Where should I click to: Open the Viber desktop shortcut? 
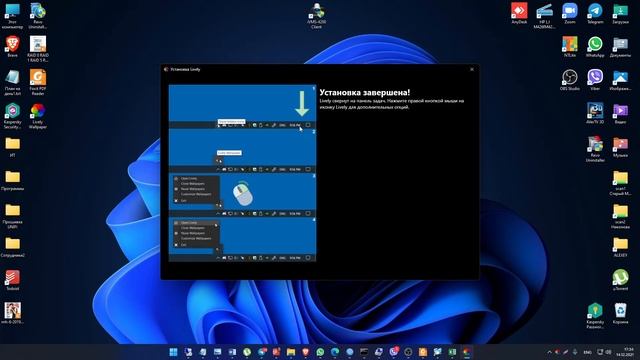pyautogui.click(x=595, y=80)
